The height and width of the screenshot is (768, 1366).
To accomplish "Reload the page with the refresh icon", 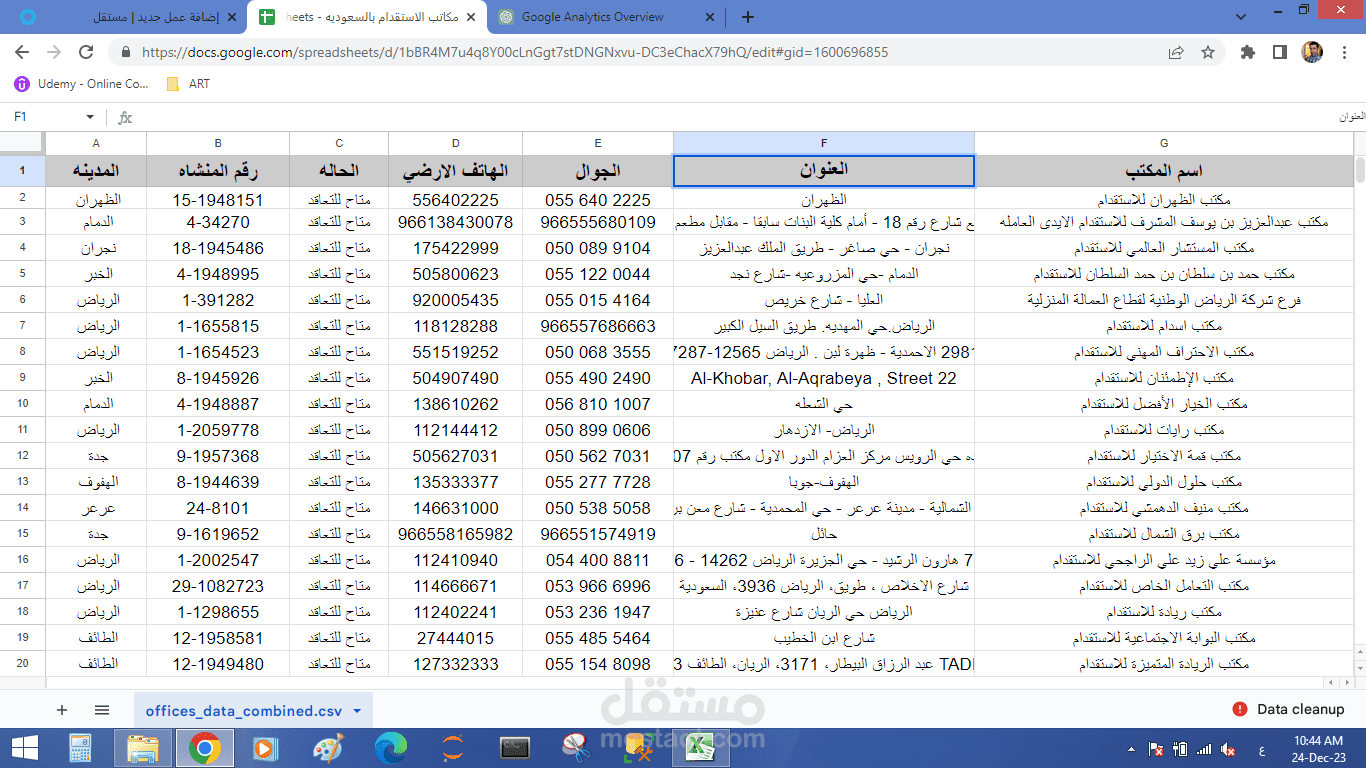I will [86, 51].
